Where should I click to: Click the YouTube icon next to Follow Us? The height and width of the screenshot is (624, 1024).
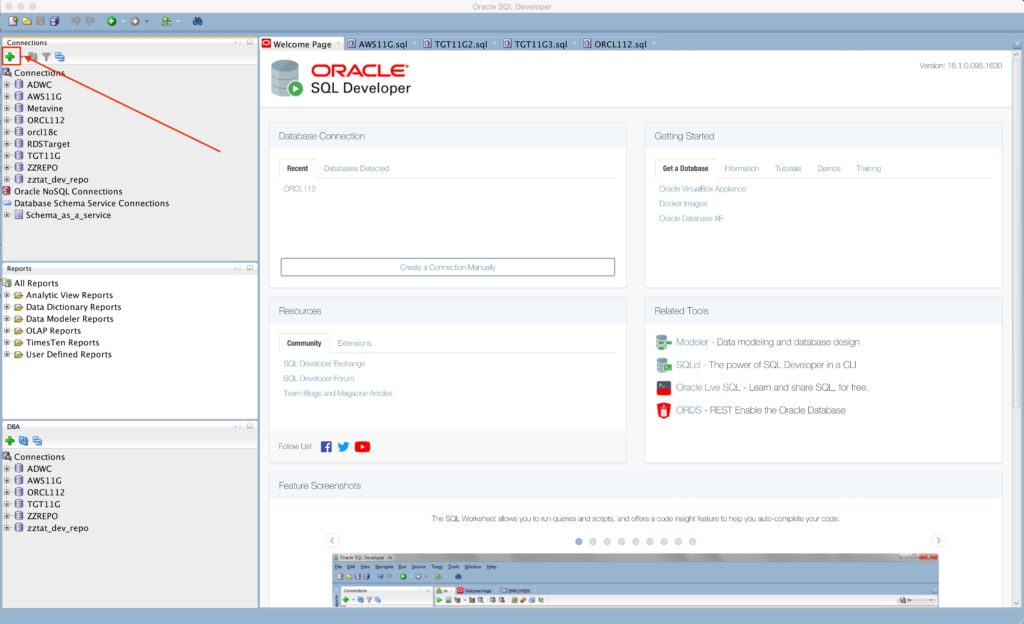tap(362, 446)
